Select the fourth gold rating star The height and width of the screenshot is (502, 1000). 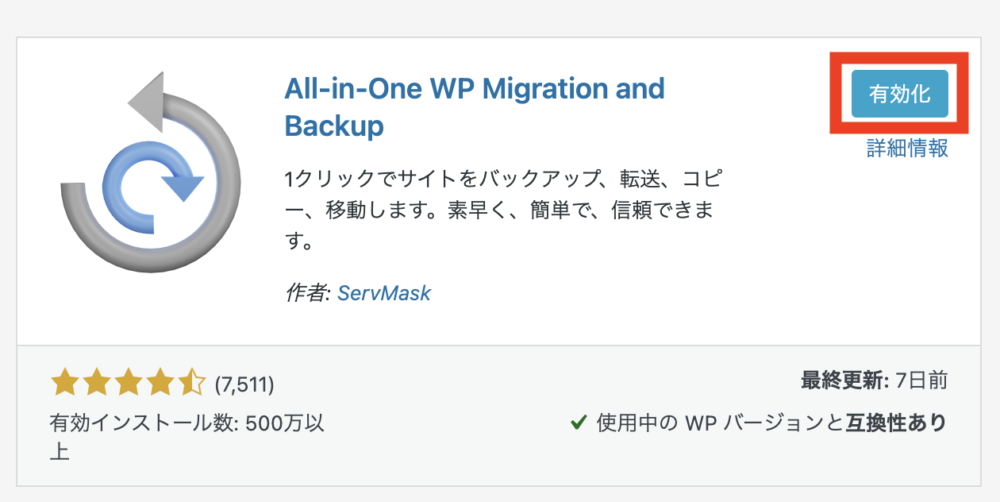click(160, 383)
